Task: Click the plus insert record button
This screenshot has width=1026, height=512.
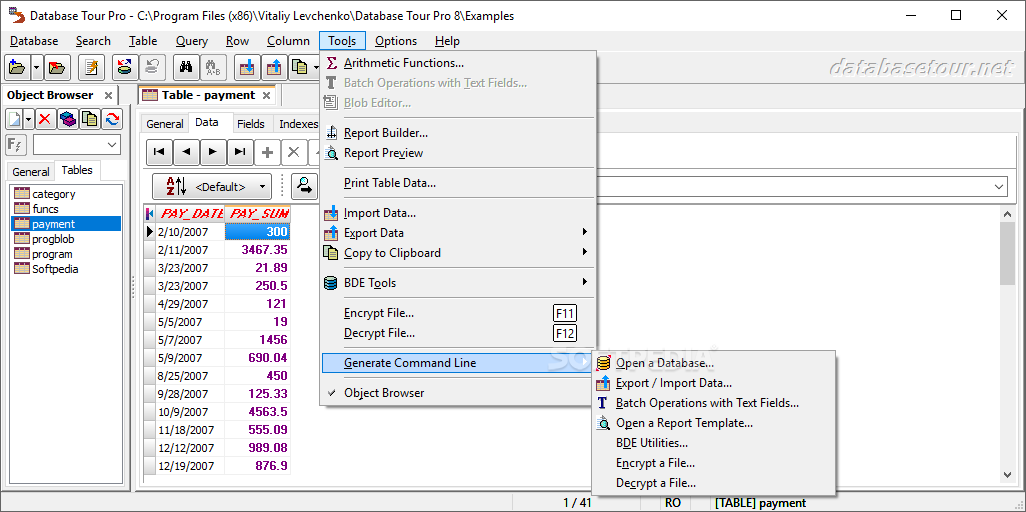Action: [267, 152]
